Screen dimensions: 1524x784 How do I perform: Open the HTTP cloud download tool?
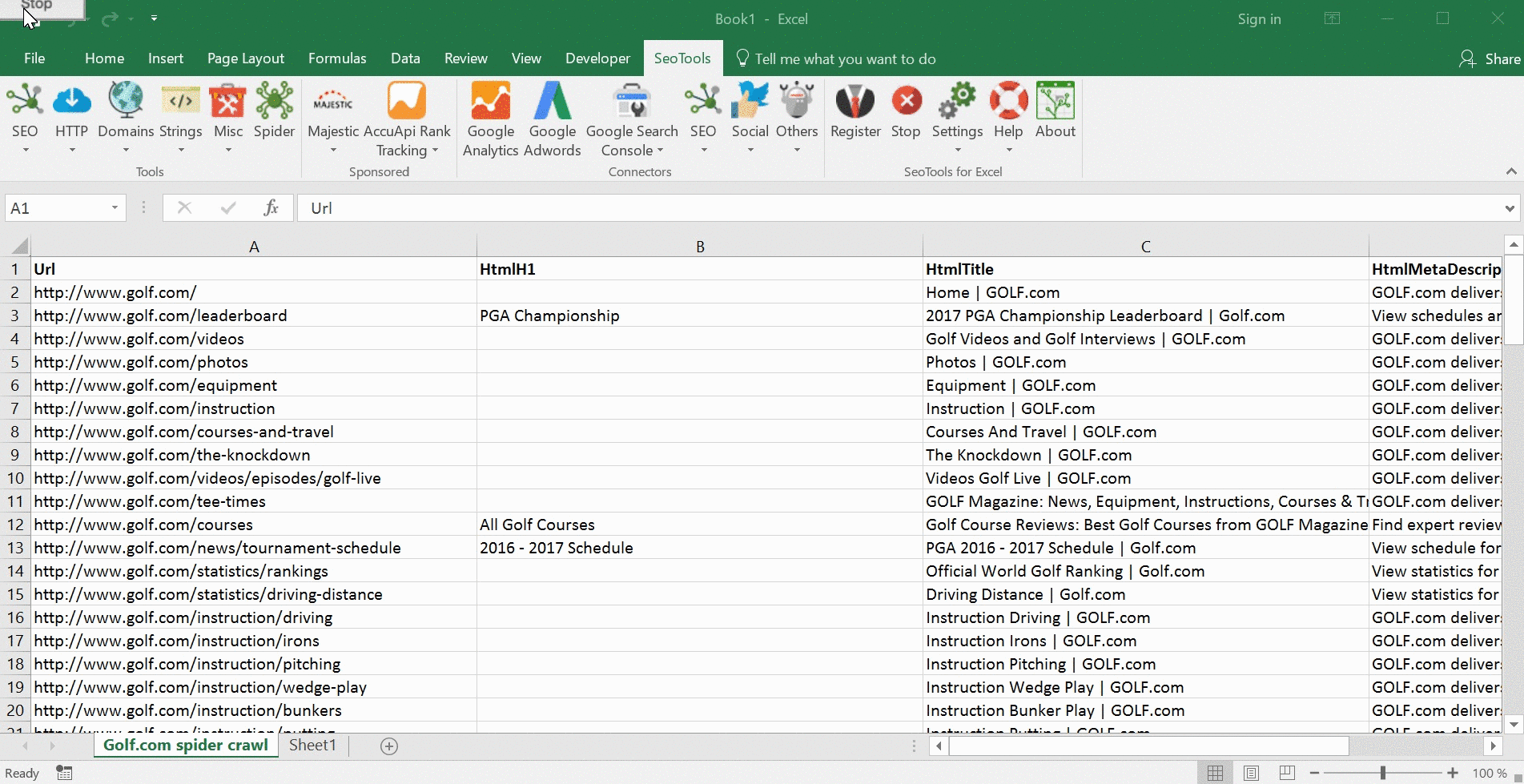pyautogui.click(x=71, y=118)
